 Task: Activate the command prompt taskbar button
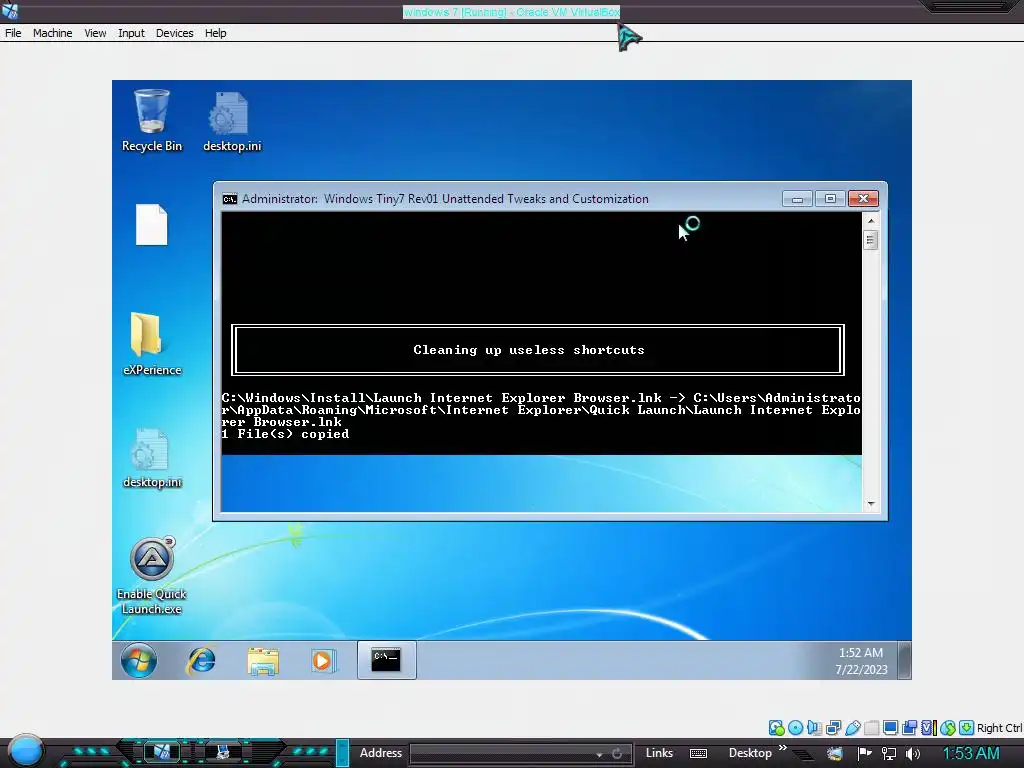(x=387, y=660)
